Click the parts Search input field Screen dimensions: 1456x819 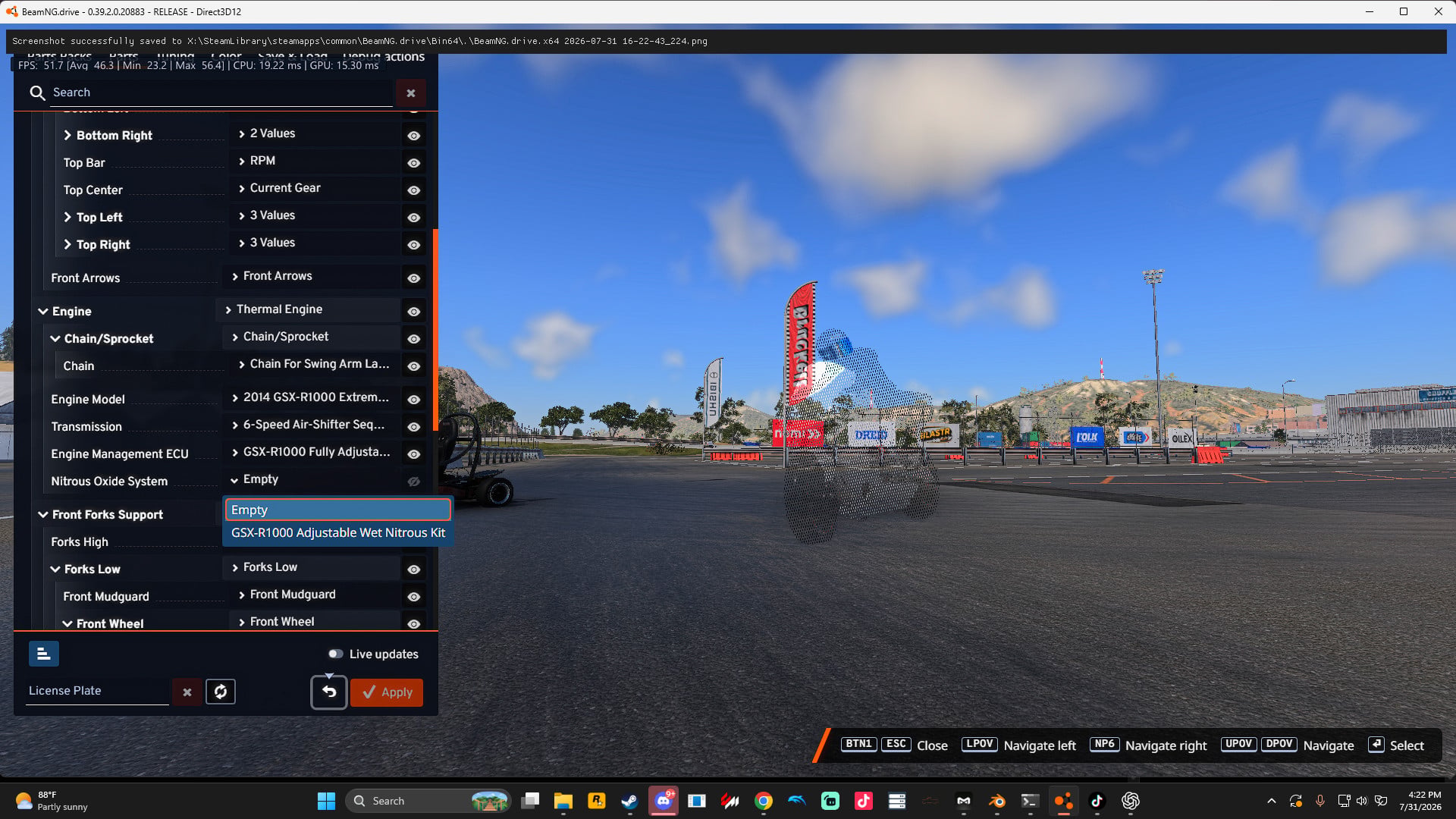pos(221,93)
